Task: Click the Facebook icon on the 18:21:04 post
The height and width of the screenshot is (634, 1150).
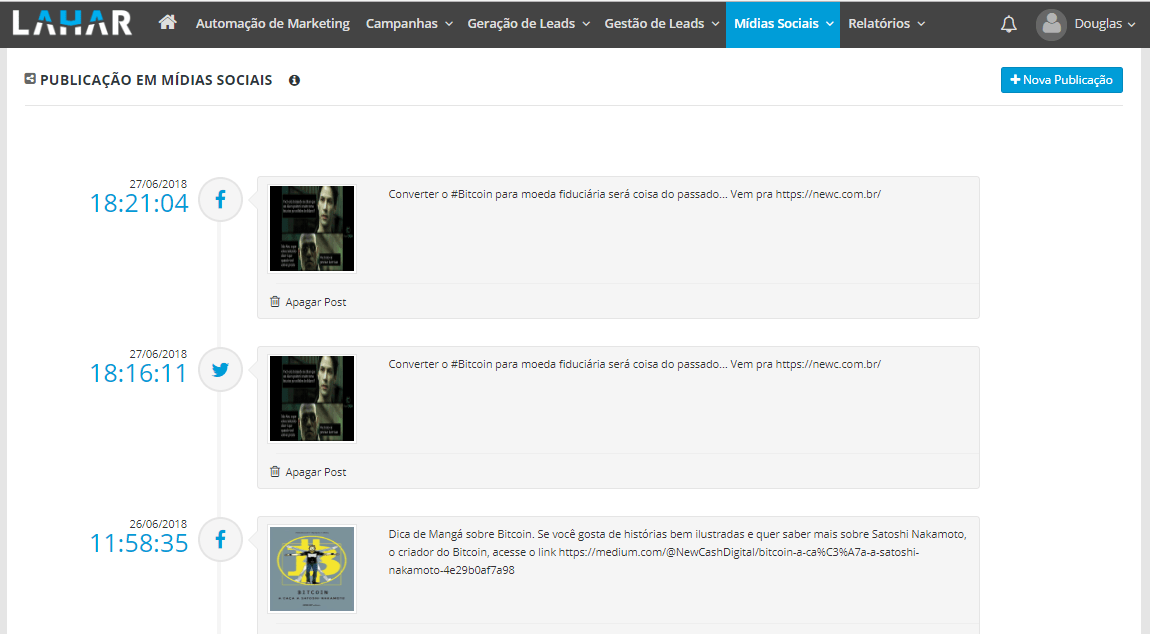Action: (220, 199)
